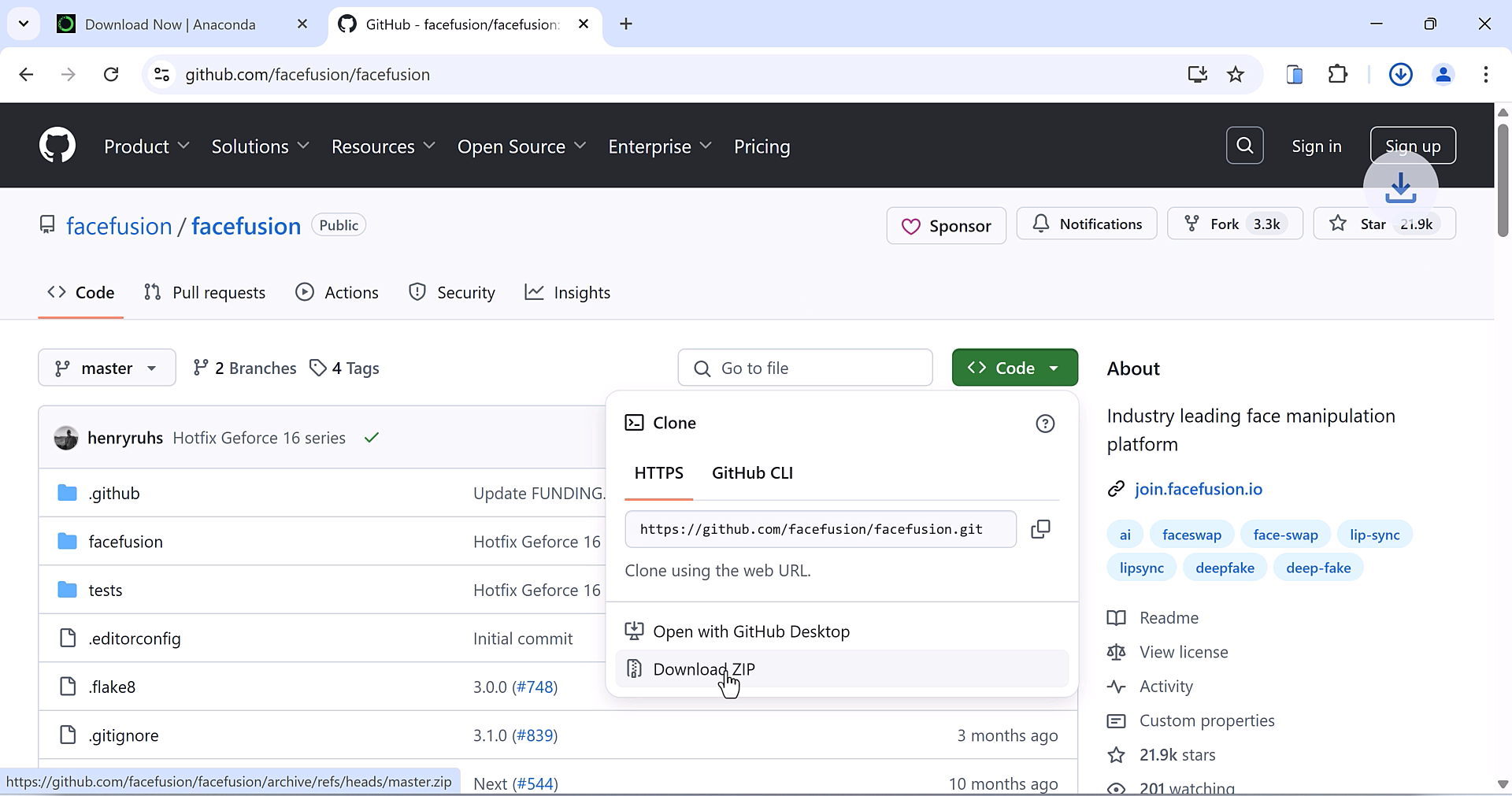View the 4 Tags link
Screen dimensions: 1512x796
pos(344,368)
